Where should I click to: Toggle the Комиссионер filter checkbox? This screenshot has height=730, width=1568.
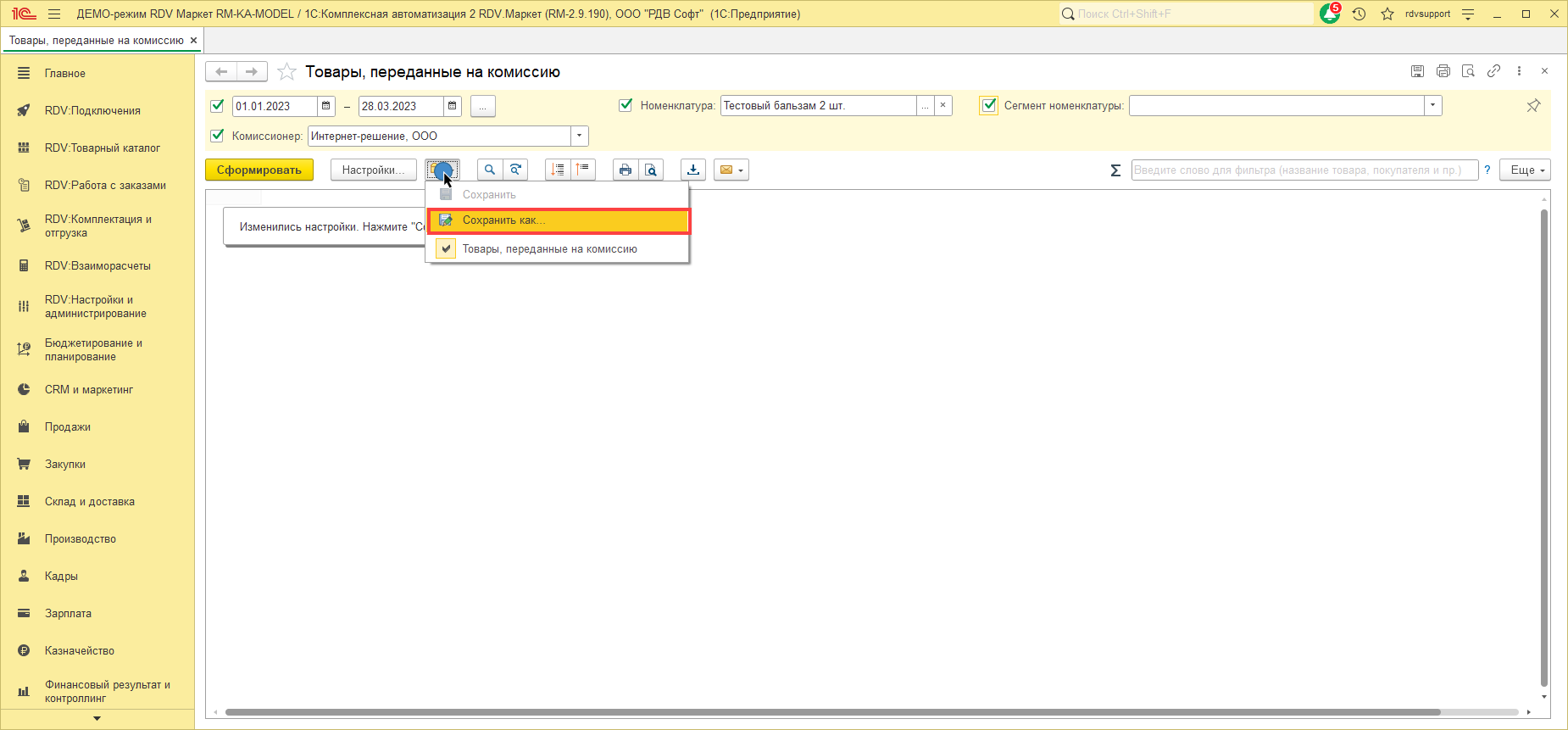[x=218, y=136]
